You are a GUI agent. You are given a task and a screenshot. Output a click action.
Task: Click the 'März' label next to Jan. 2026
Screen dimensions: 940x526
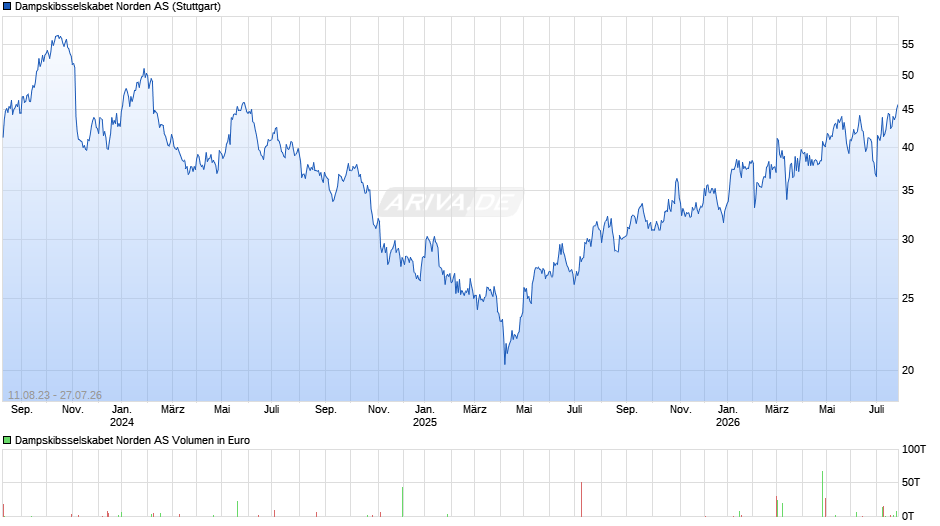(776, 410)
